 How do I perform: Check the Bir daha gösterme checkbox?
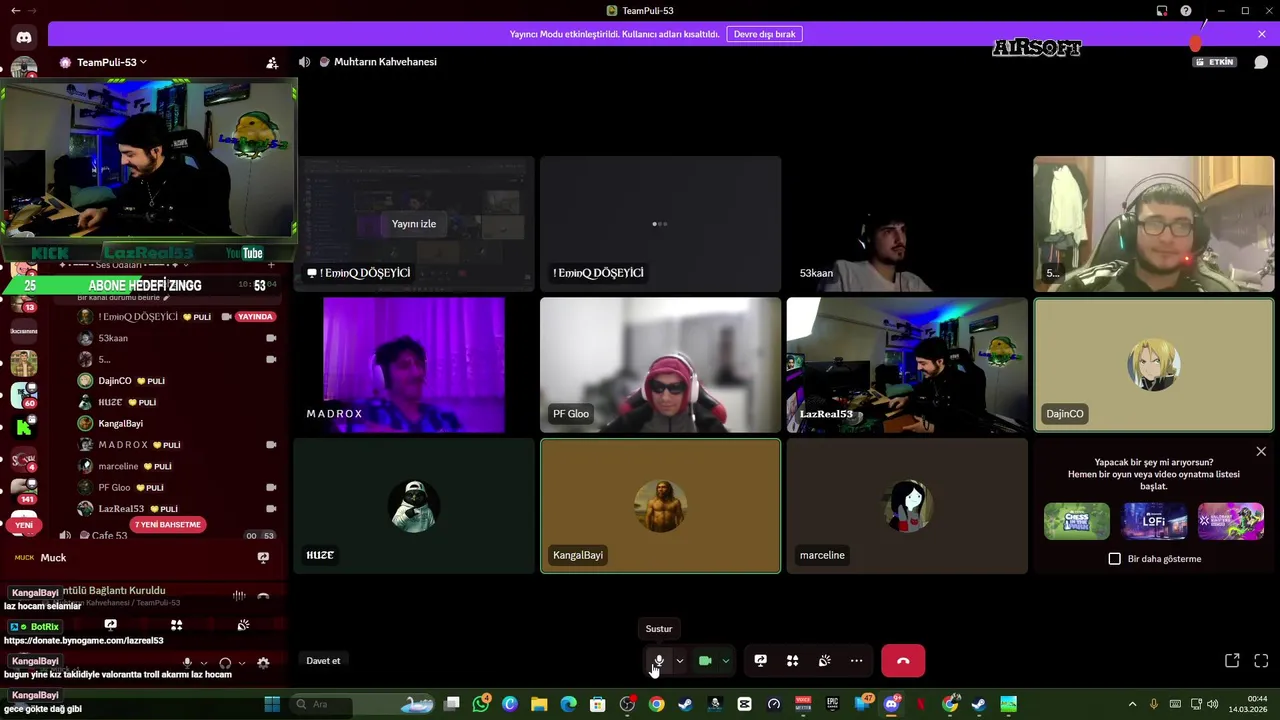[x=1115, y=559]
